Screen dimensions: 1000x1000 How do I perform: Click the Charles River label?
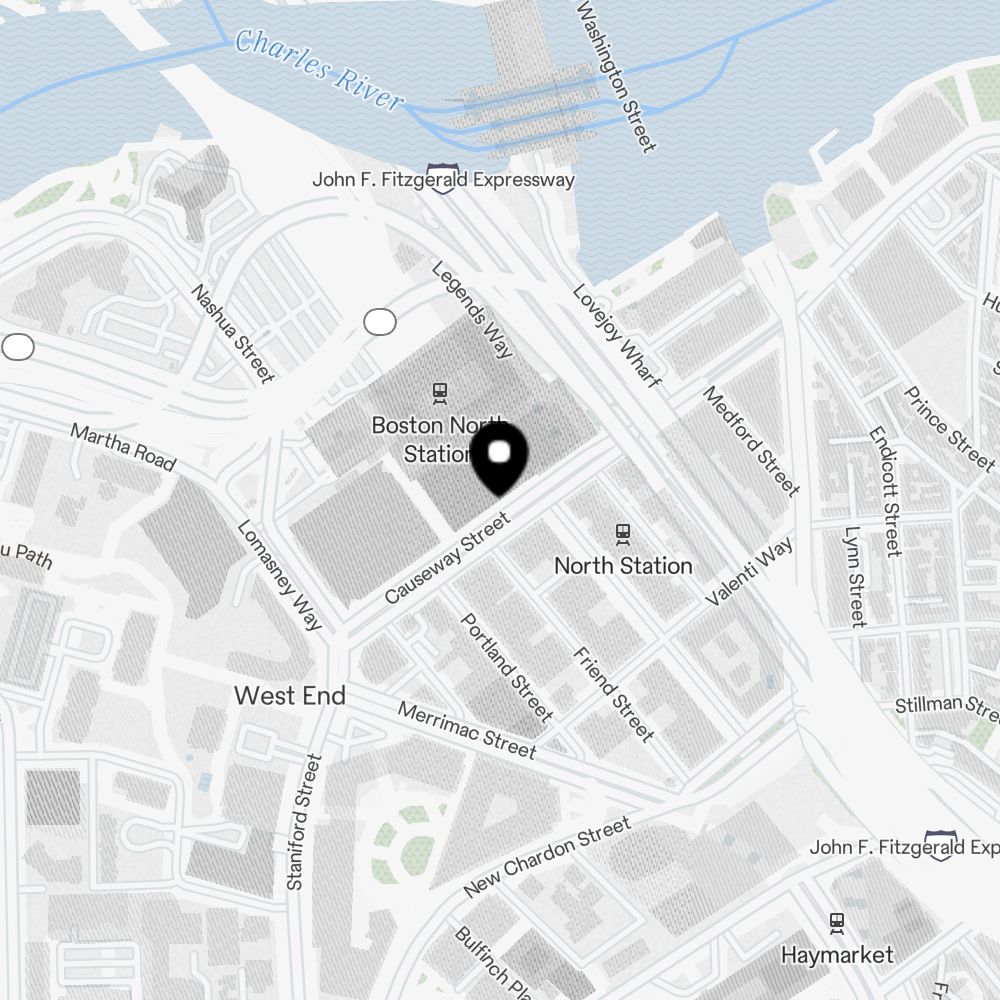tap(320, 69)
